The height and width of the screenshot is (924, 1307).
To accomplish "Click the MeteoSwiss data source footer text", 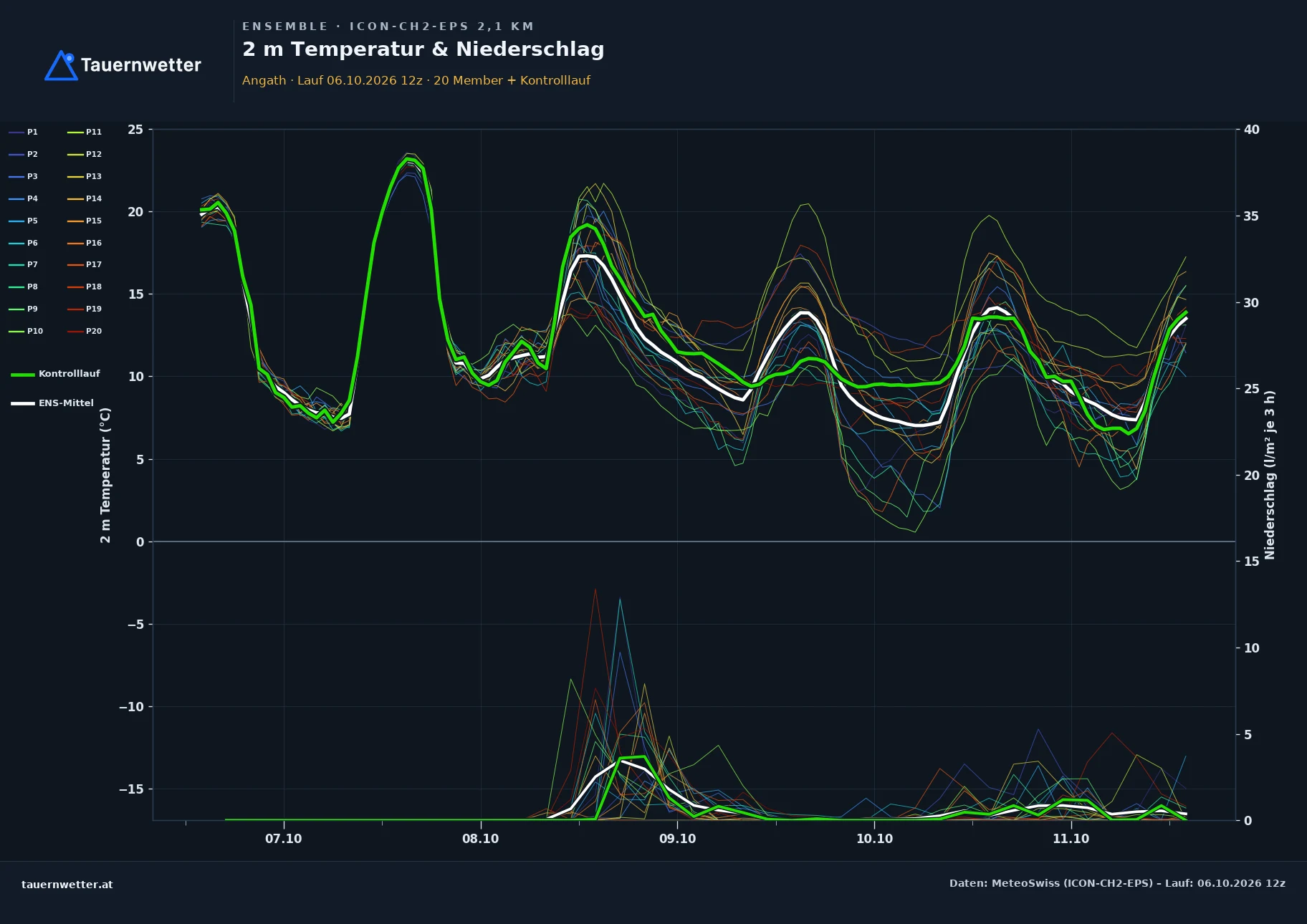I will (x=1117, y=883).
